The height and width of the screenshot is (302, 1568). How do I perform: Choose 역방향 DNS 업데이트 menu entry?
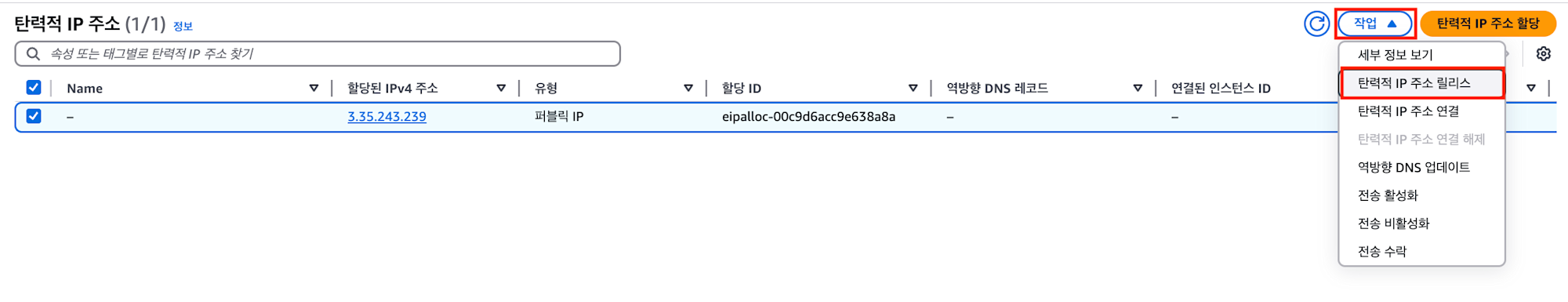pyautogui.click(x=1422, y=167)
